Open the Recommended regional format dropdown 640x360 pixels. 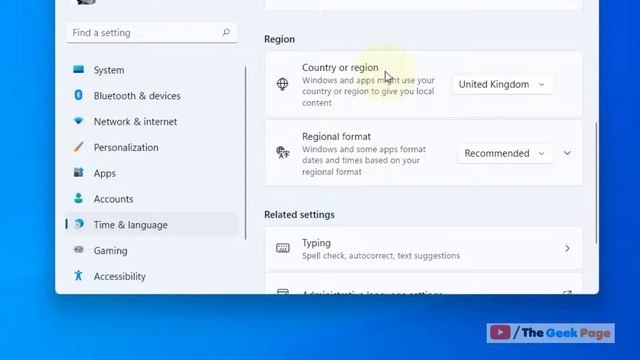[x=505, y=153]
